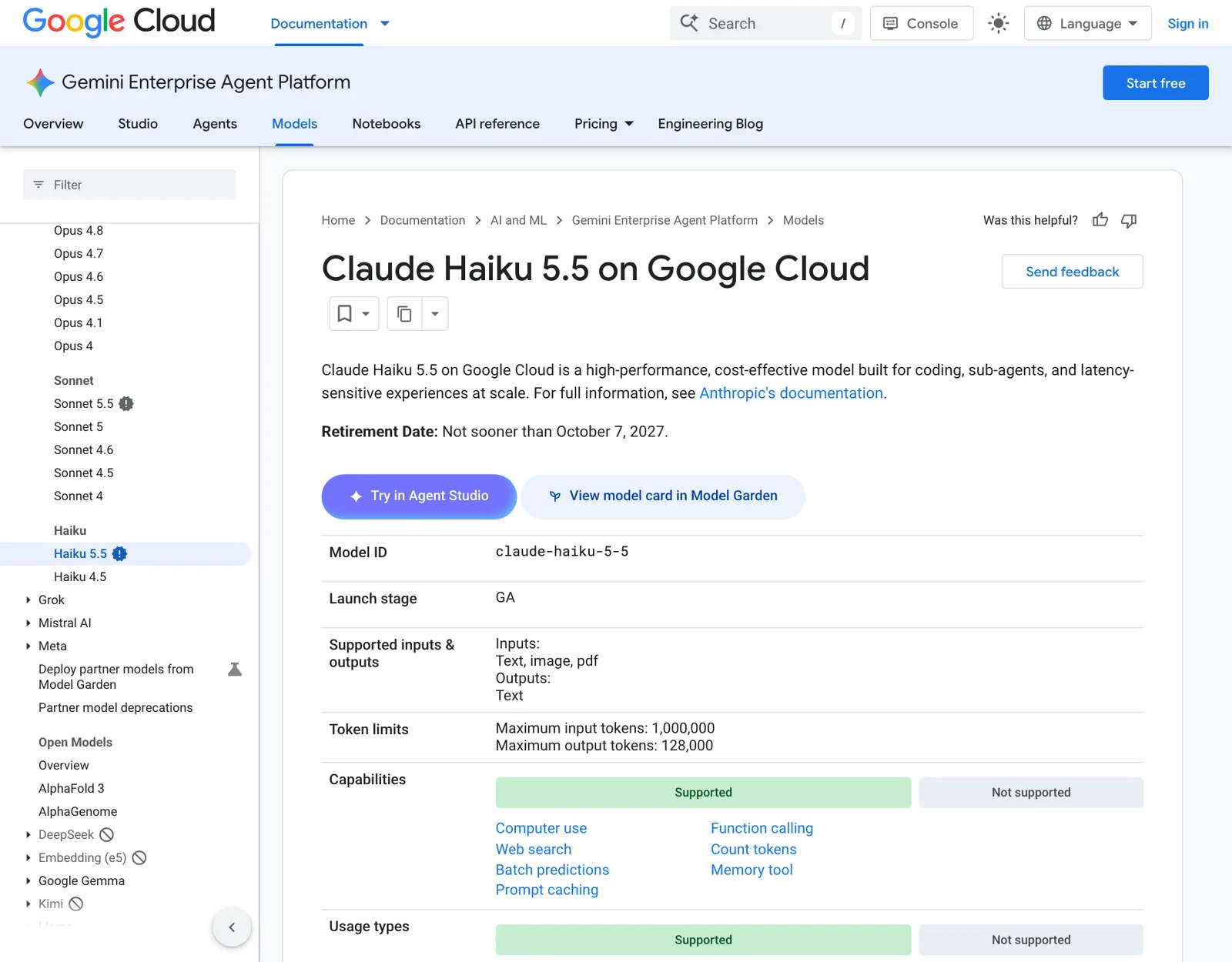This screenshot has height=962, width=1232.
Task: Expand the Mistral AI tree item
Action: point(28,623)
